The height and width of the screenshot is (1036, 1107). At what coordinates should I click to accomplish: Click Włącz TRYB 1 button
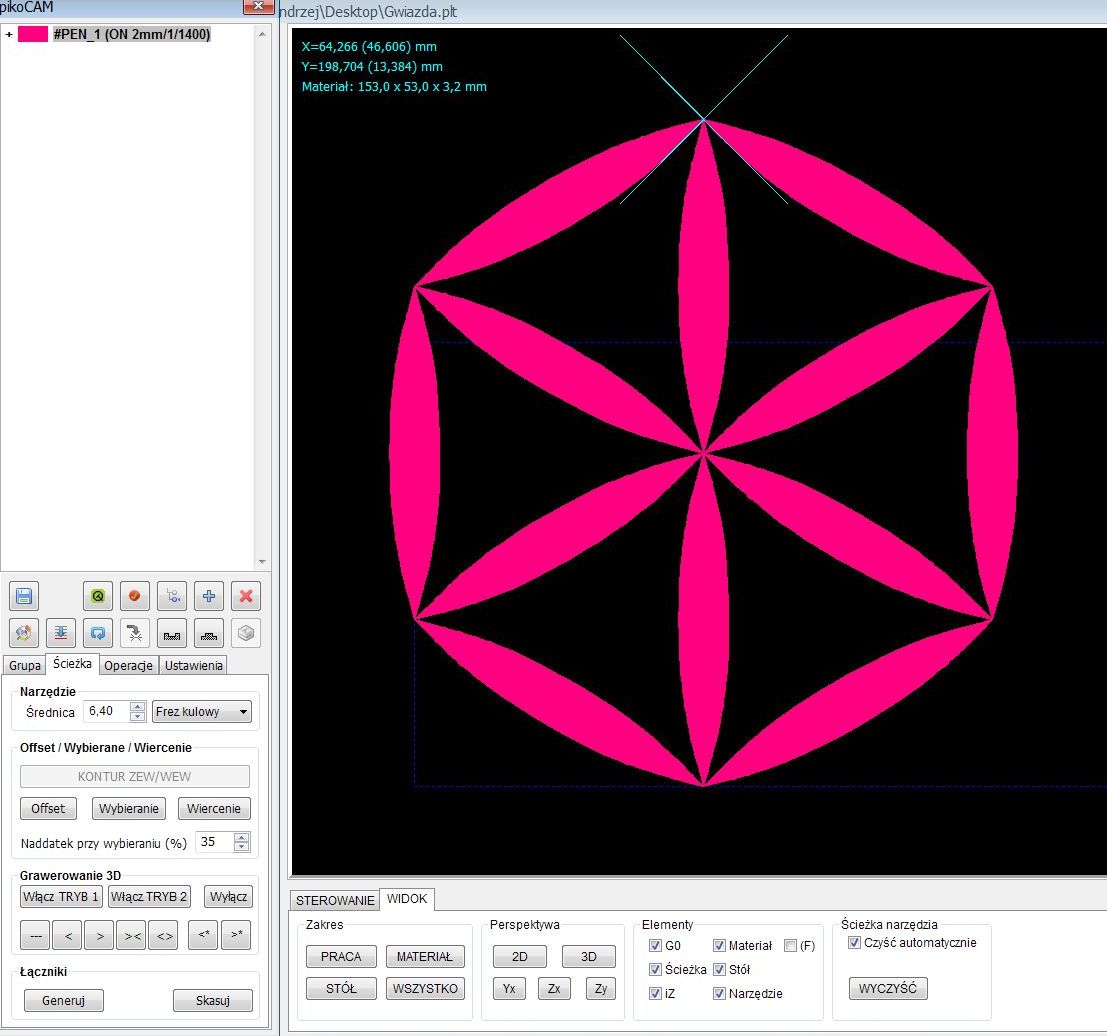point(61,897)
